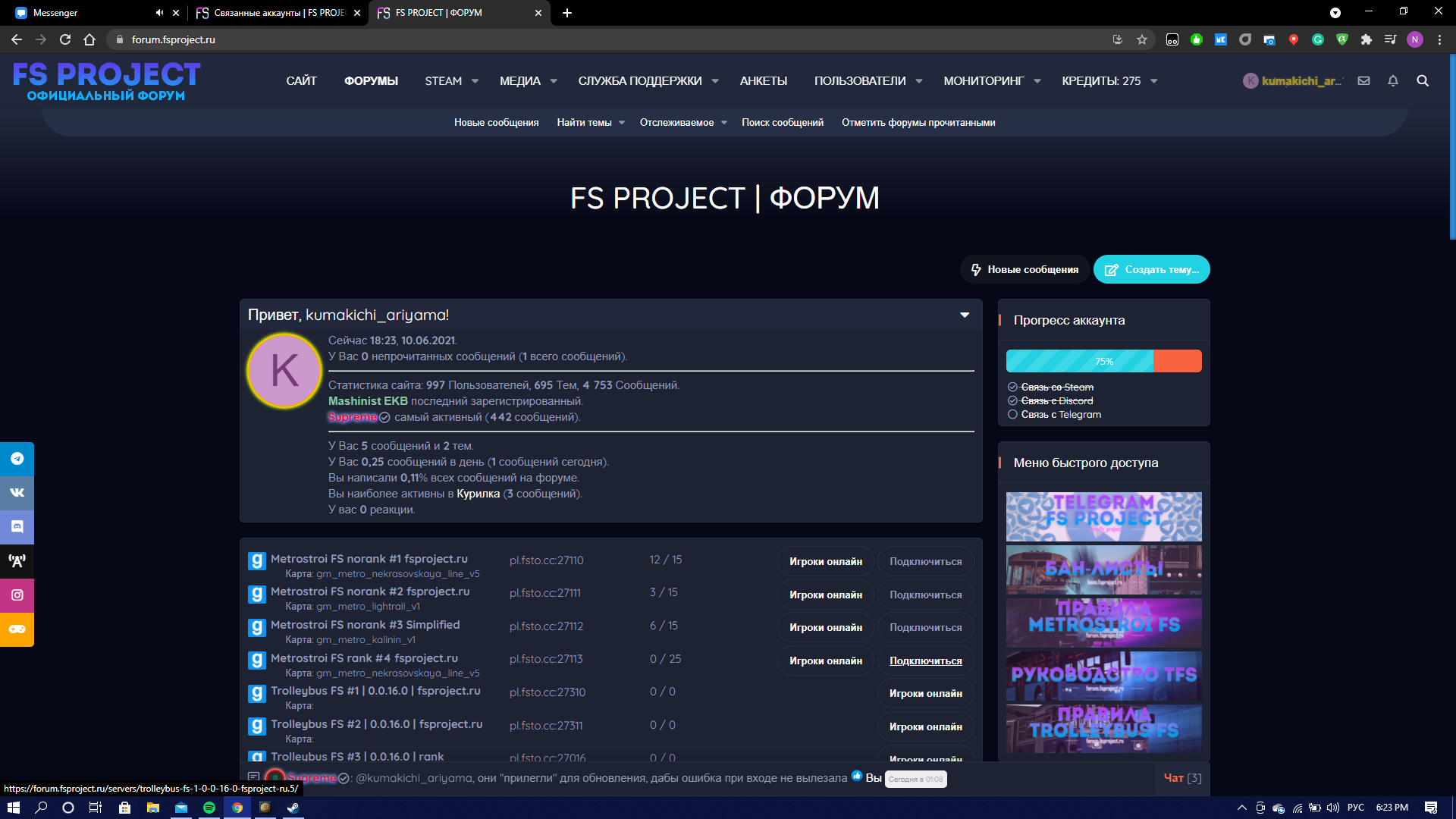Switch to the Messenger browser tab
Viewport: 1456px width, 819px height.
[x=55, y=13]
